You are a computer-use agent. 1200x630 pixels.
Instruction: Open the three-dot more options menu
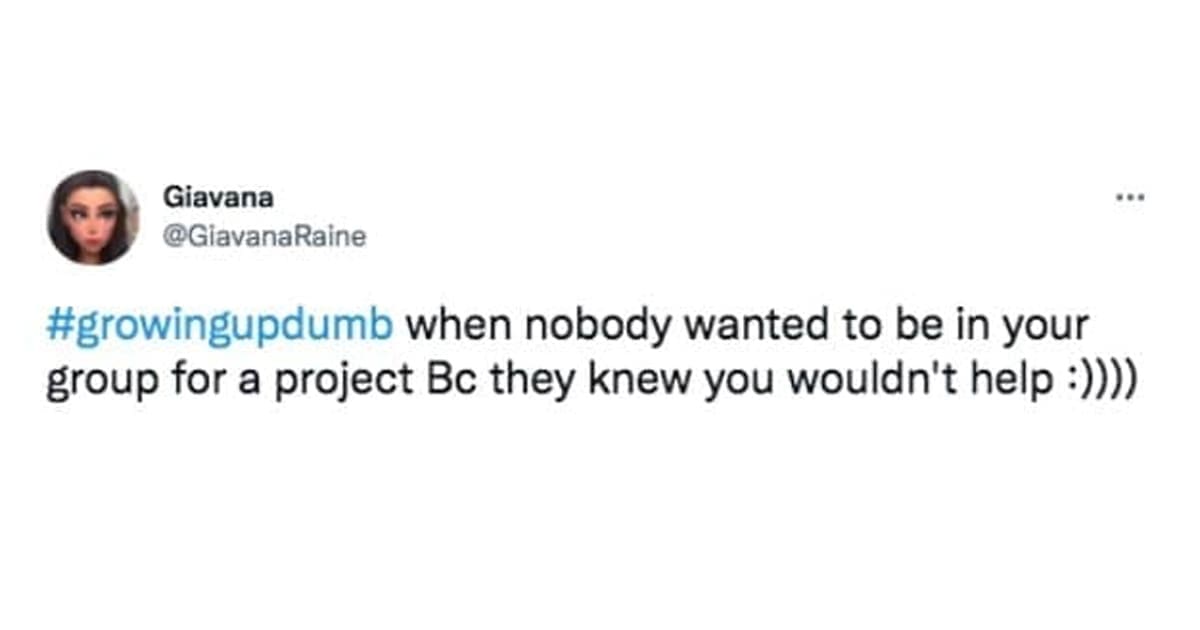click(x=1132, y=198)
